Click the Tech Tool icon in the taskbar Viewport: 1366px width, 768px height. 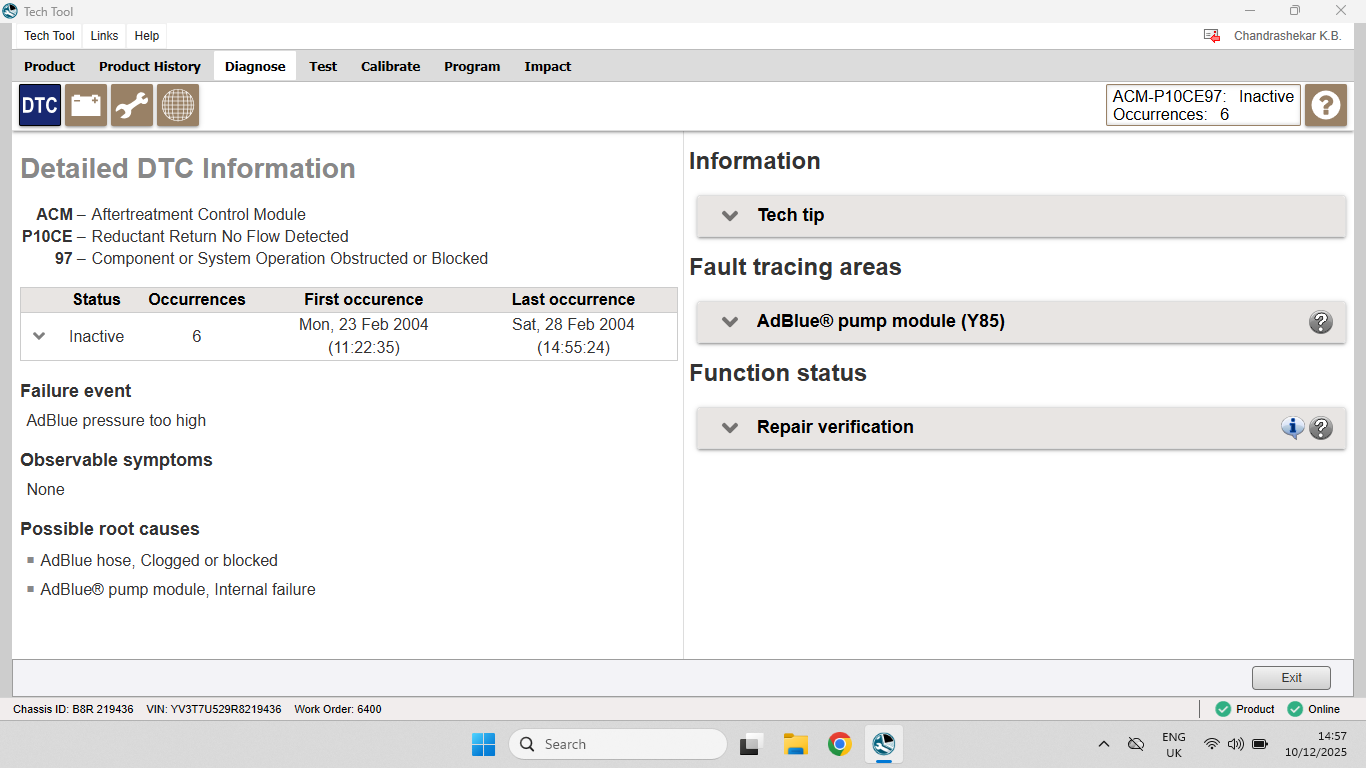coord(883,744)
